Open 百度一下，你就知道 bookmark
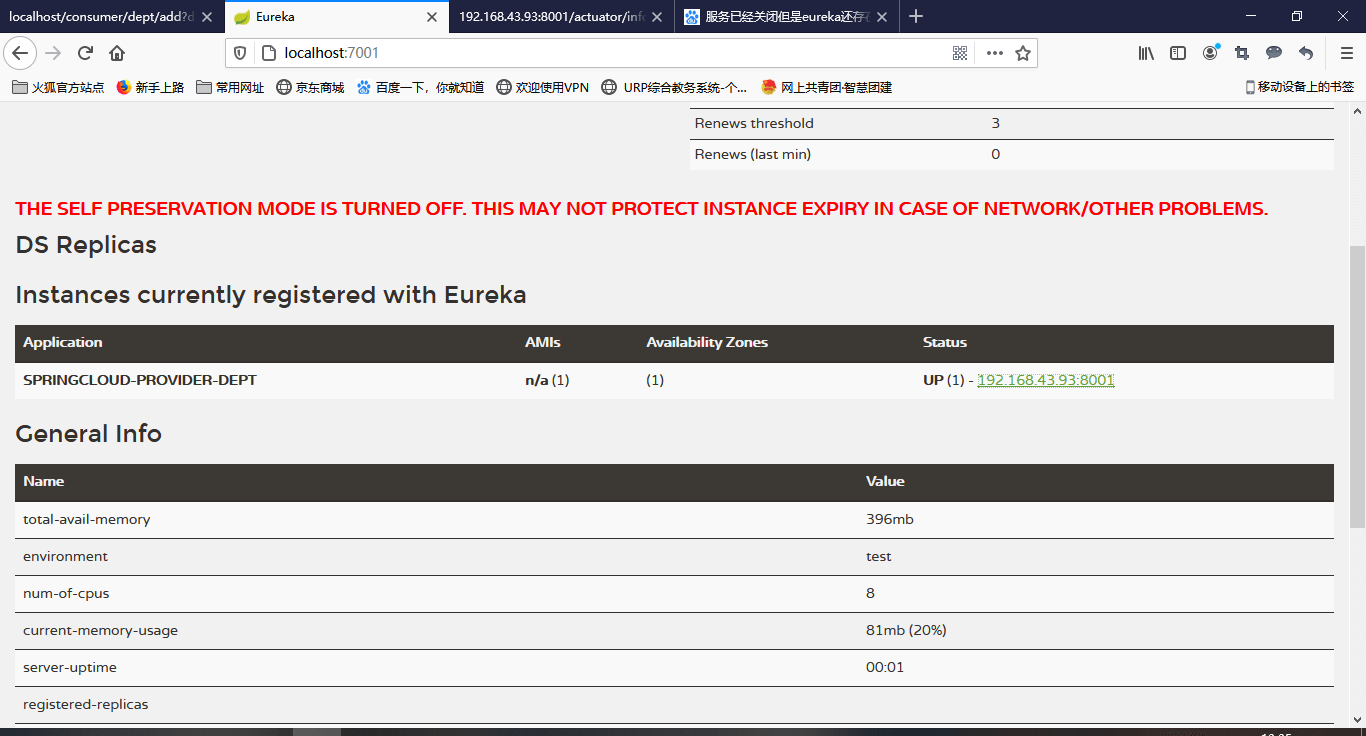The width and height of the screenshot is (1366, 736). 420,87
